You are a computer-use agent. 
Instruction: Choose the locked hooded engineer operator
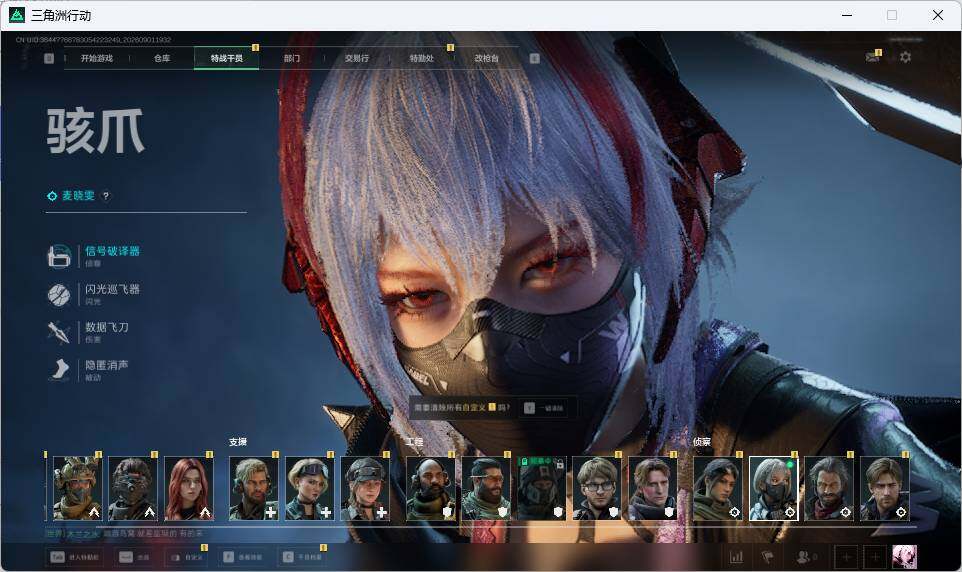pos(541,488)
